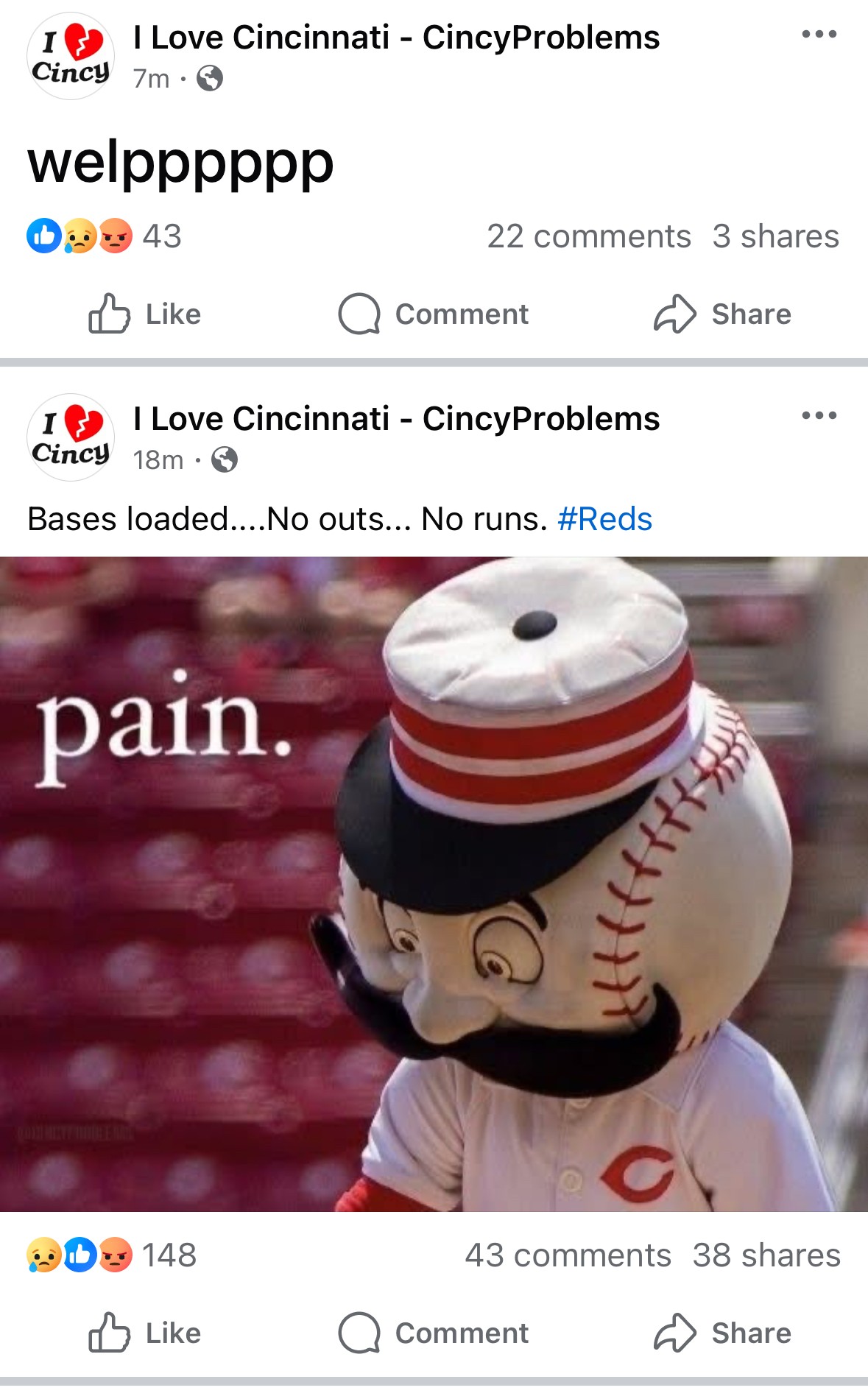868x1396 pixels.
Task: Open three-dot menu on Reds post
Action: [819, 416]
